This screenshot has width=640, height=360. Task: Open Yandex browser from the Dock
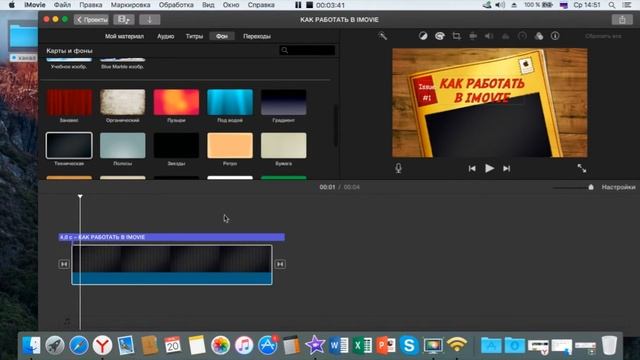click(102, 345)
